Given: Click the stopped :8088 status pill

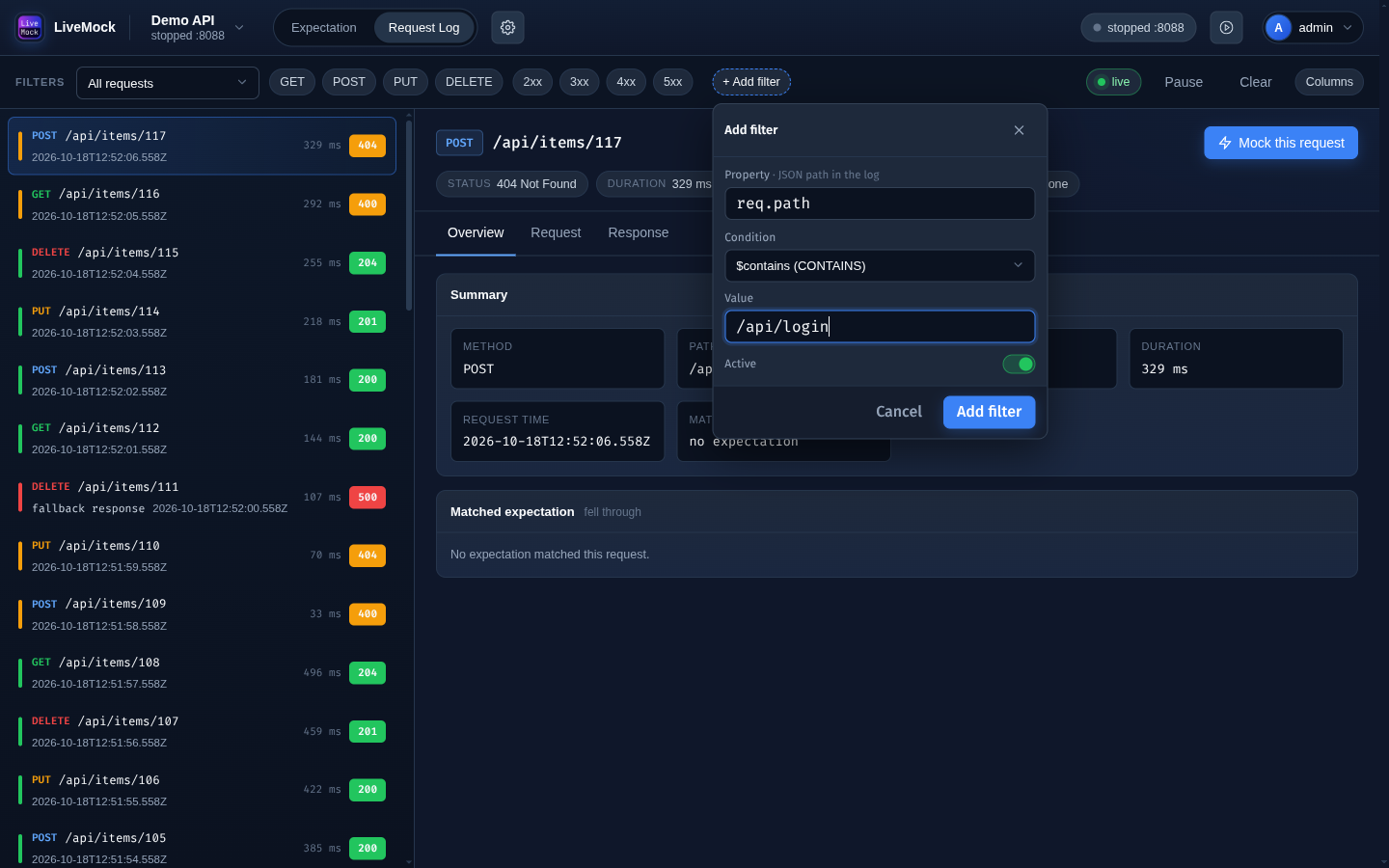Looking at the screenshot, I should point(1138,28).
